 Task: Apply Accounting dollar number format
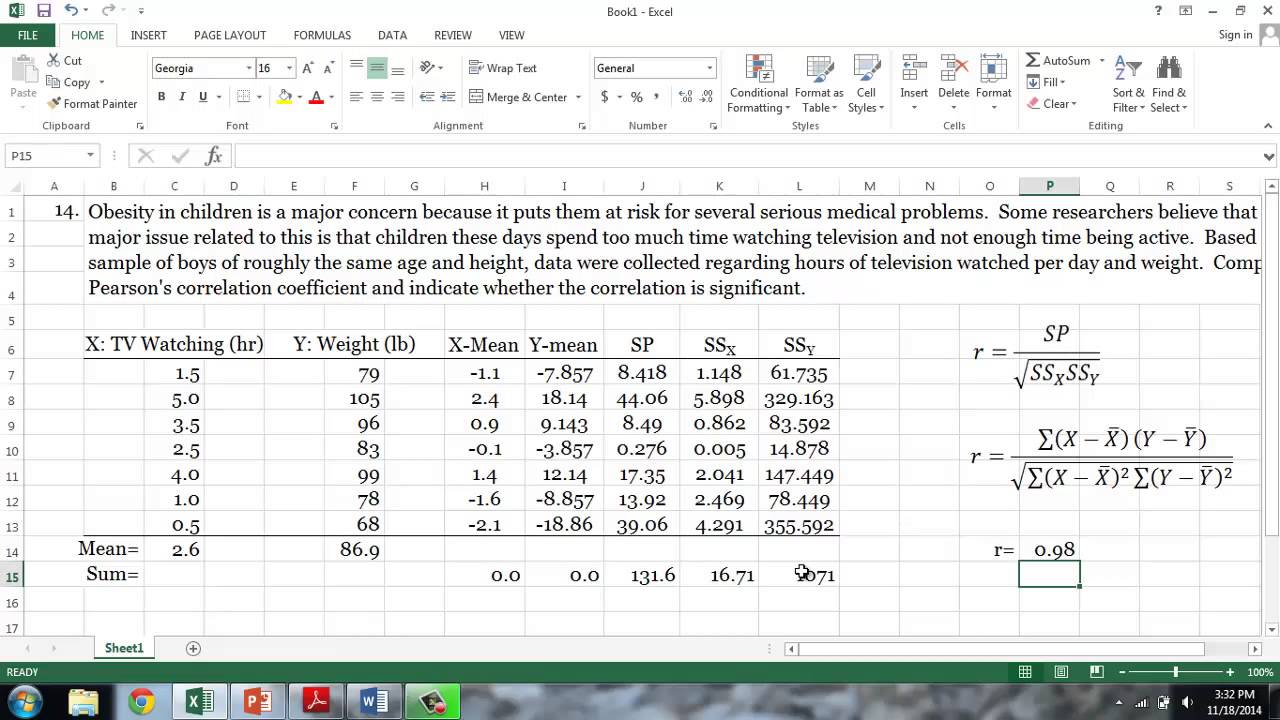click(x=604, y=97)
